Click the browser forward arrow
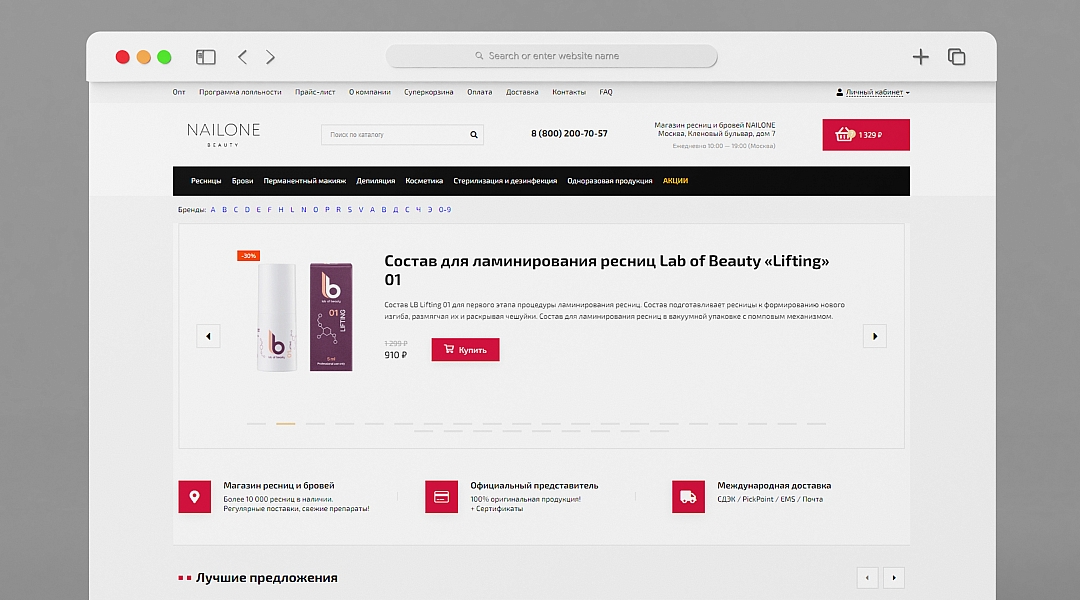Image resolution: width=1080 pixels, height=600 pixels. pyautogui.click(x=271, y=57)
